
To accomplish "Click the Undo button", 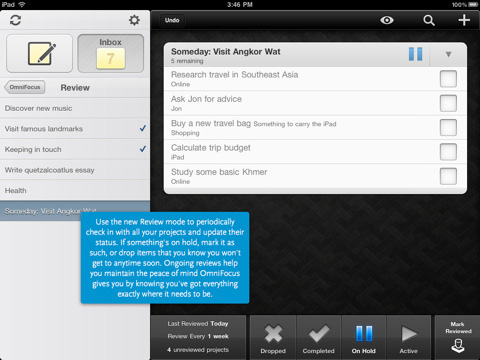I will [x=172, y=20].
